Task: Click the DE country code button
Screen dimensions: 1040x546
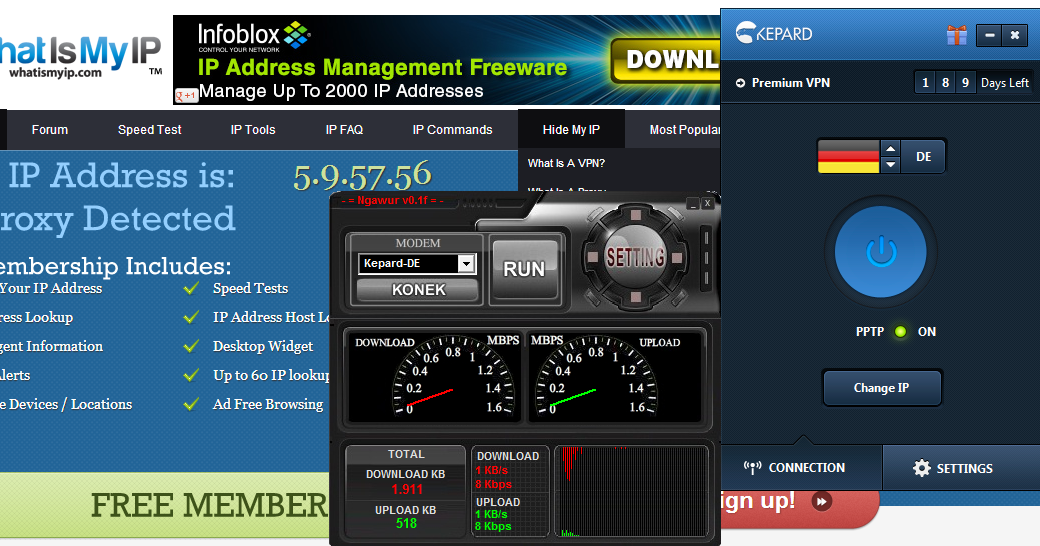Action: (923, 157)
